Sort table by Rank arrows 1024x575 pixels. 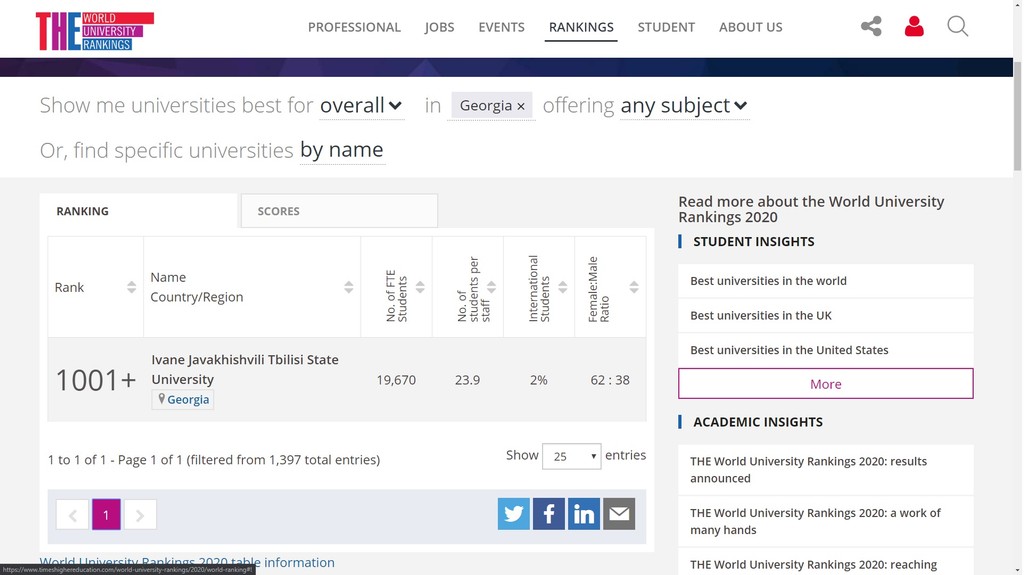[x=131, y=287]
